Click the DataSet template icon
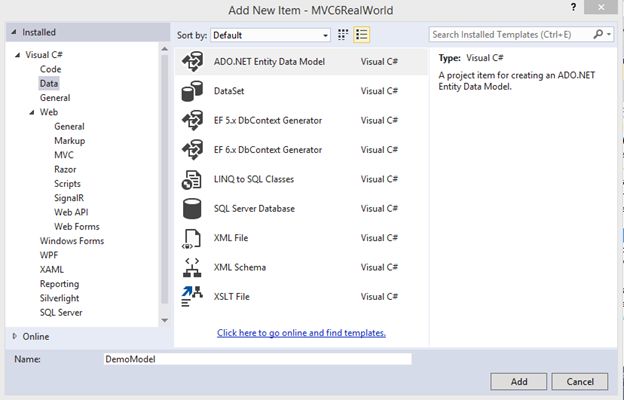 pos(192,91)
